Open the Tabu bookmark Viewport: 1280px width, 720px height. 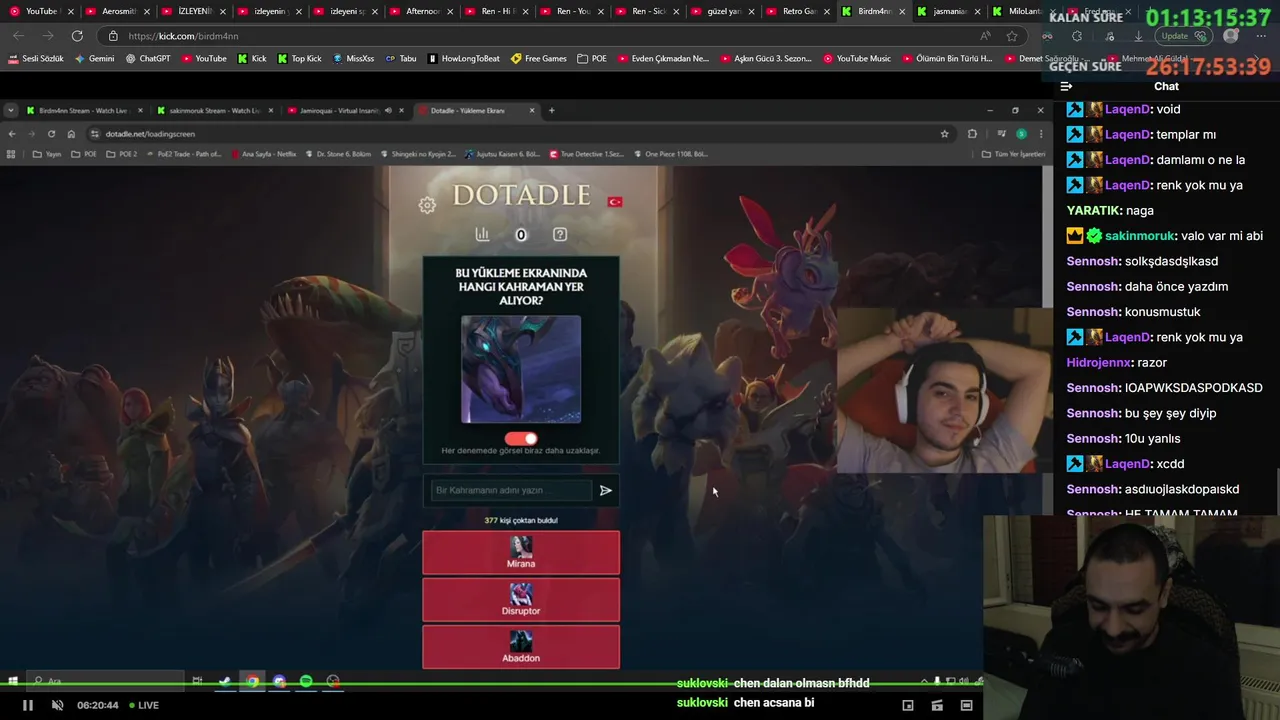pyautogui.click(x=401, y=58)
